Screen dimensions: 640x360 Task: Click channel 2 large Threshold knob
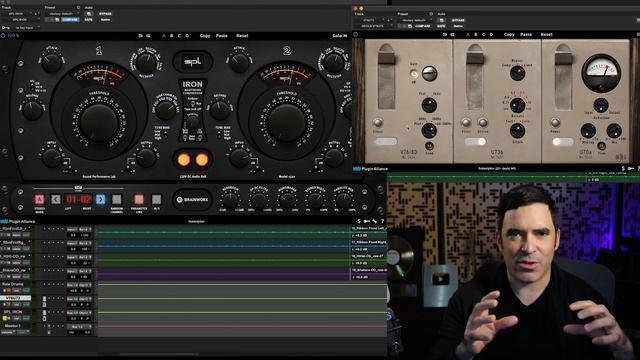click(286, 122)
